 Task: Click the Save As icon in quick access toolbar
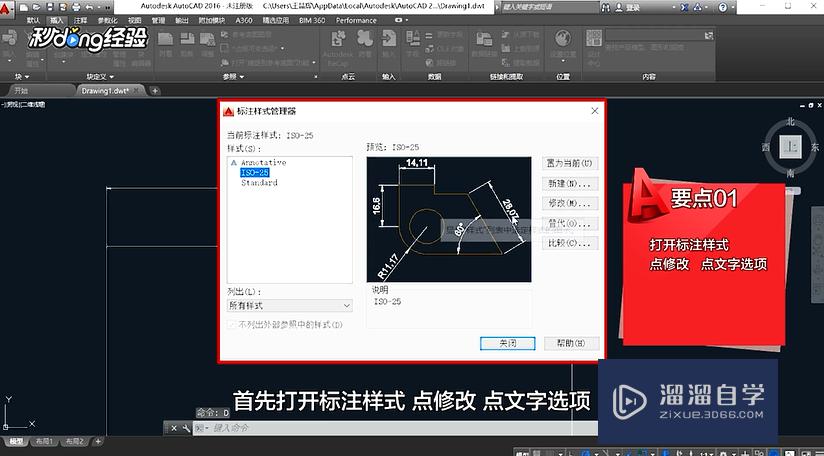coord(63,7)
